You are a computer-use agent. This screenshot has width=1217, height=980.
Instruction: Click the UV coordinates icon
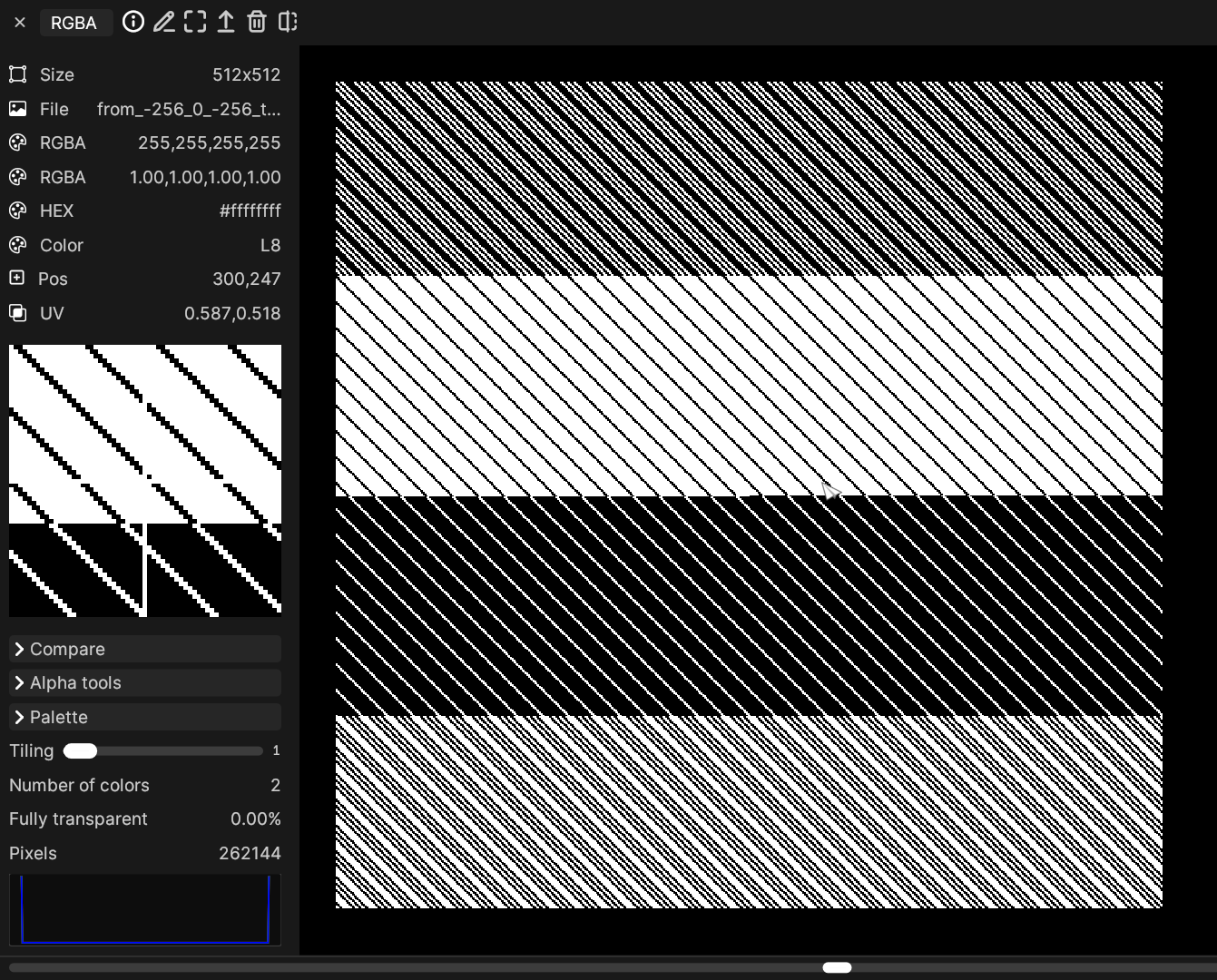[x=17, y=313]
